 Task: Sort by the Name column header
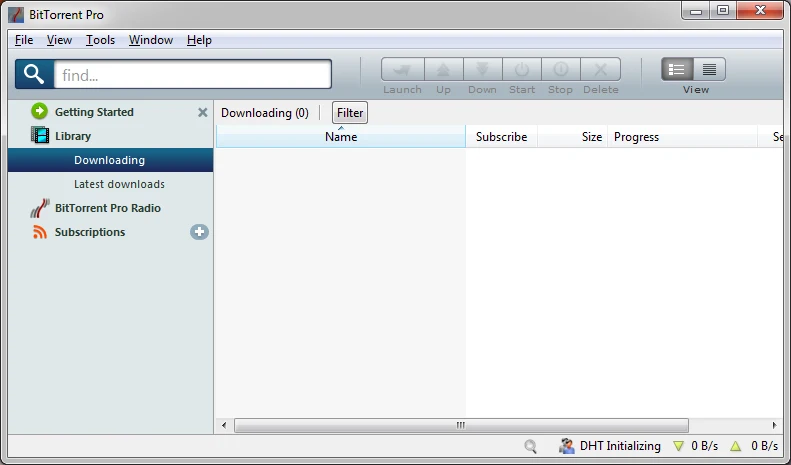[341, 137]
